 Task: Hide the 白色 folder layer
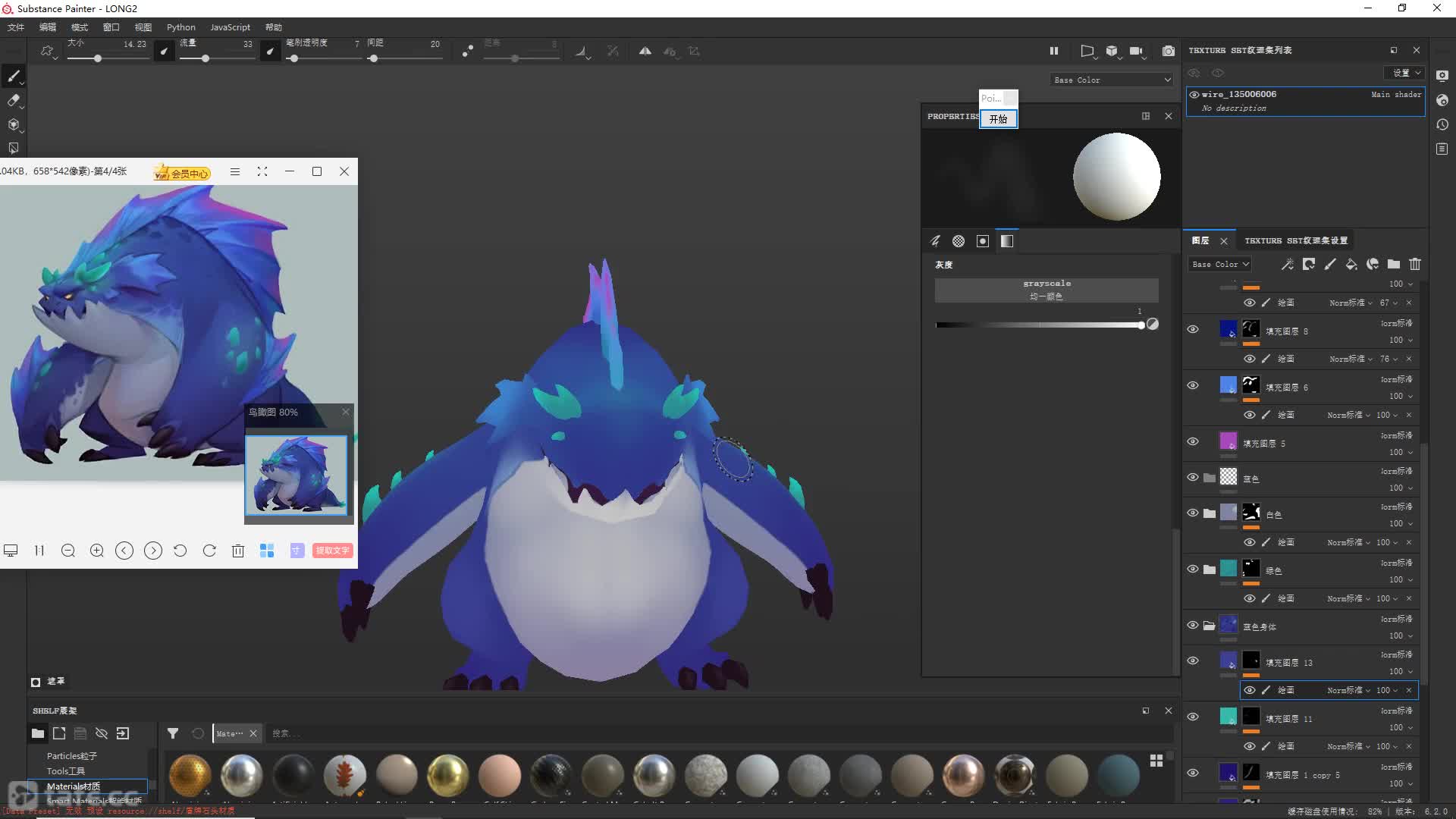pyautogui.click(x=1193, y=513)
